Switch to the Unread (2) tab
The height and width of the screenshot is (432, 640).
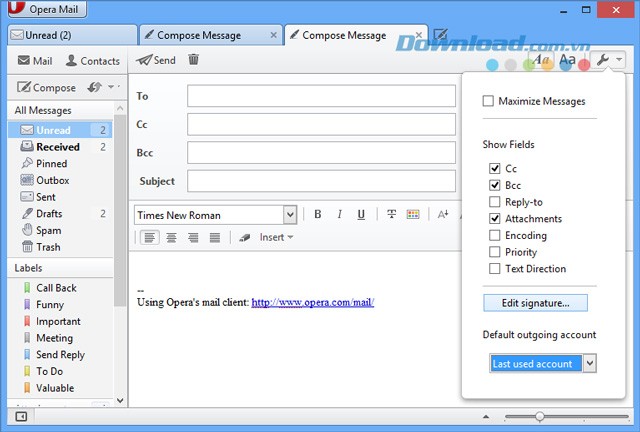(x=72, y=35)
